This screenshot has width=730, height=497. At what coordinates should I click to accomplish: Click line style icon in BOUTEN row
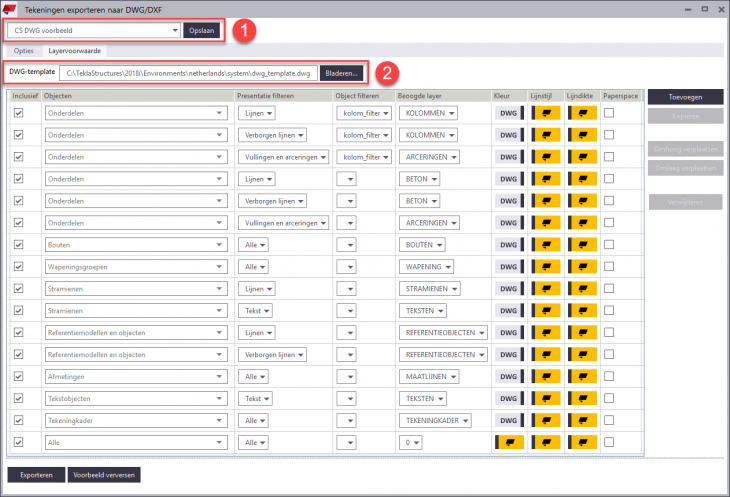click(x=546, y=244)
